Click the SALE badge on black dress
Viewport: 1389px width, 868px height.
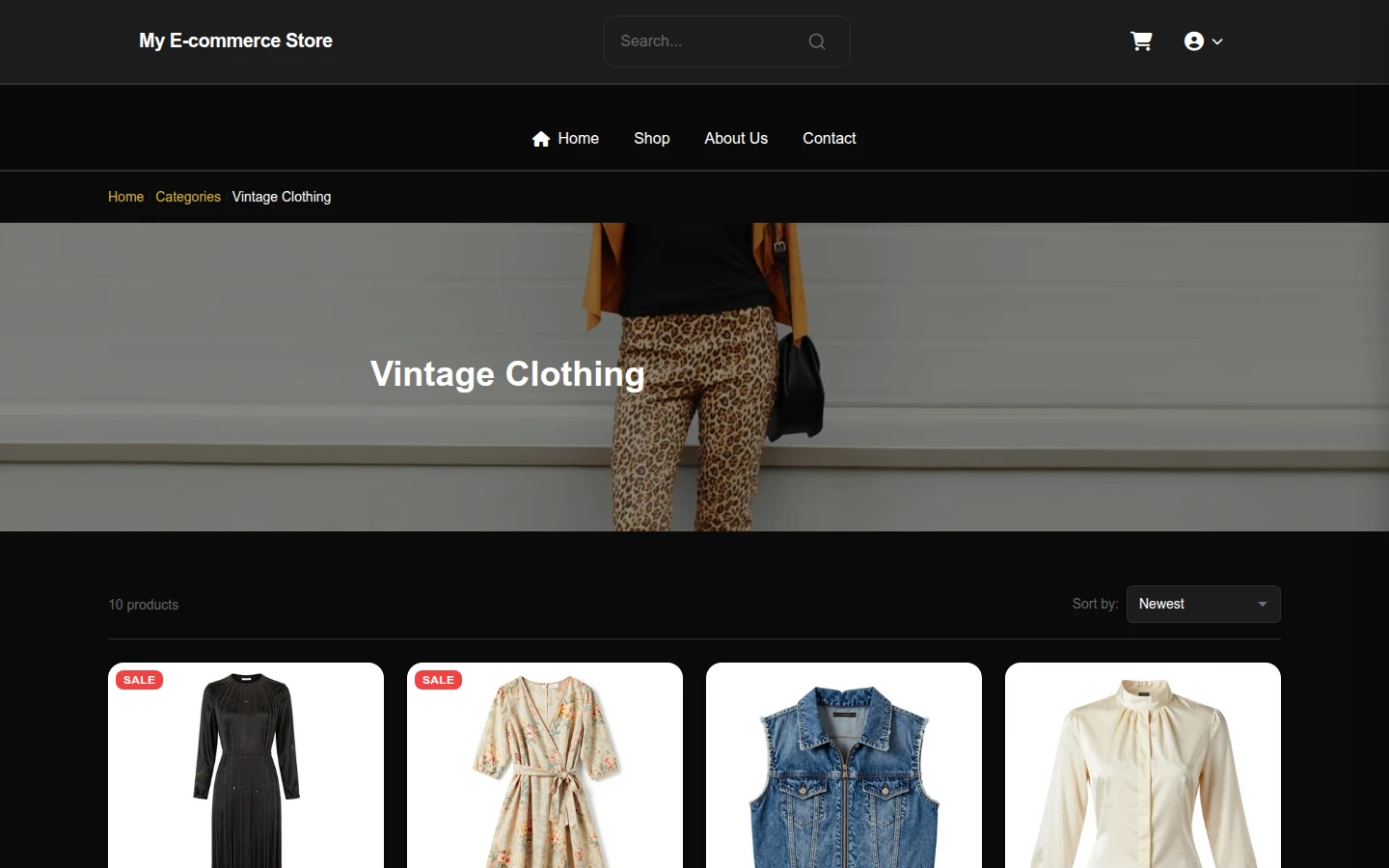click(x=139, y=680)
